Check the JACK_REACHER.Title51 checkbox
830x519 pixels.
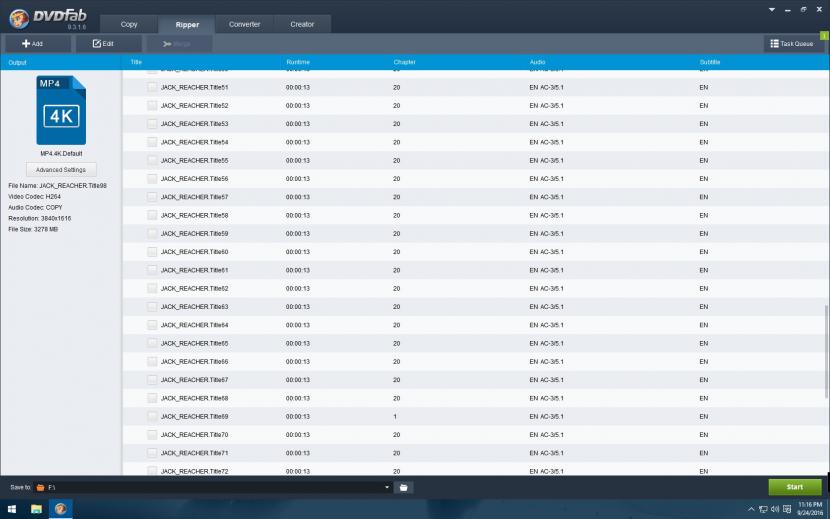pyautogui.click(x=152, y=87)
